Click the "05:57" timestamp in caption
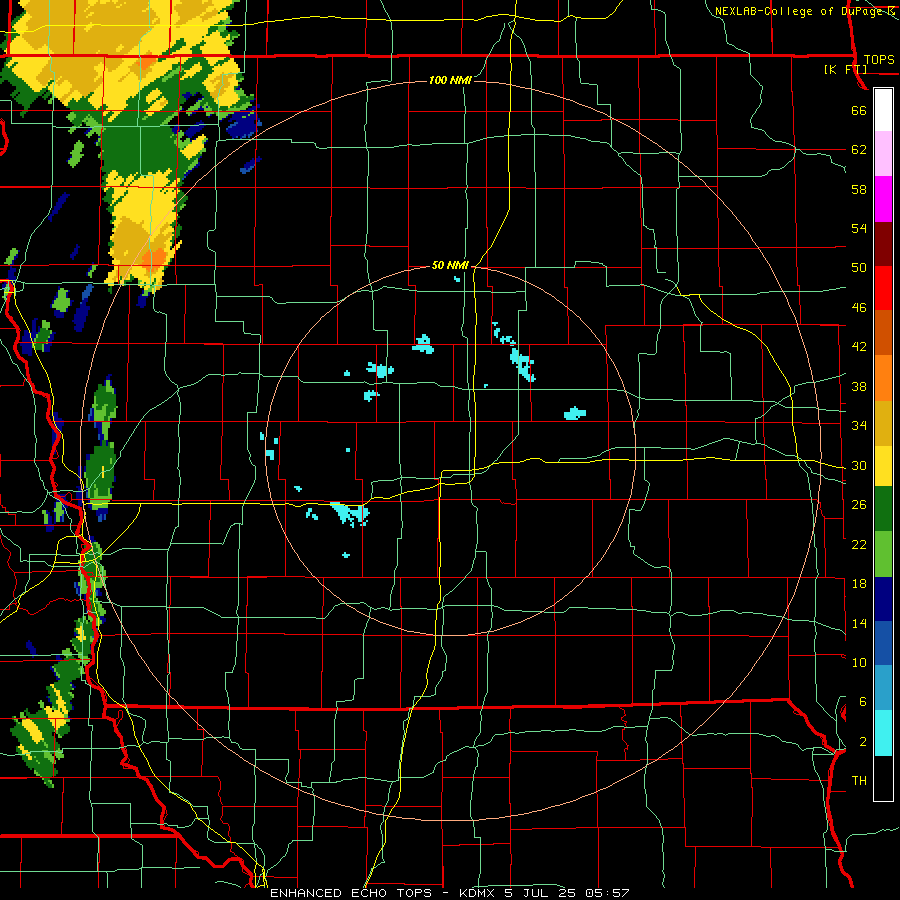The width and height of the screenshot is (900, 900). (x=607, y=893)
